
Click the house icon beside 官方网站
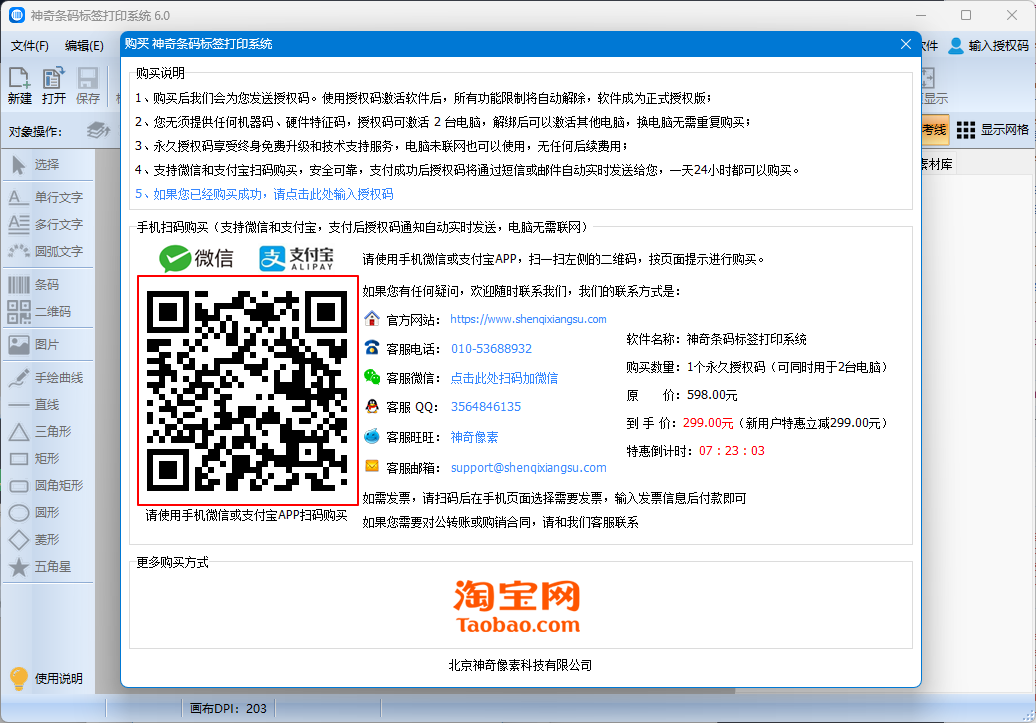pos(372,319)
